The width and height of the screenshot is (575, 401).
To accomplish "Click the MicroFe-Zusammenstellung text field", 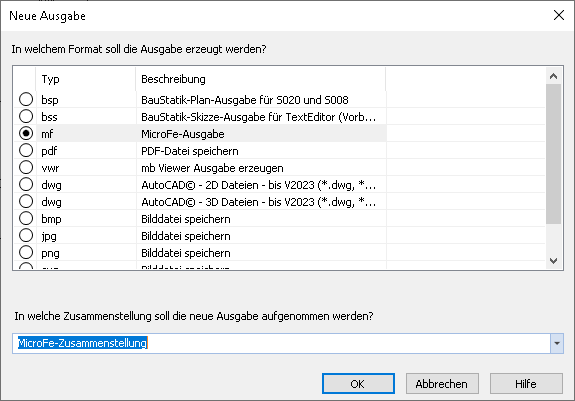I will coord(281,343).
